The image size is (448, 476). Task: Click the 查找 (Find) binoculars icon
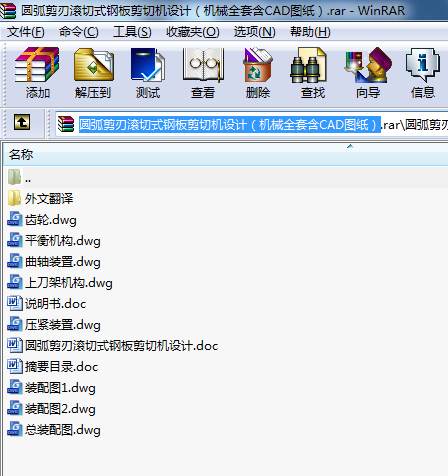coord(308,65)
